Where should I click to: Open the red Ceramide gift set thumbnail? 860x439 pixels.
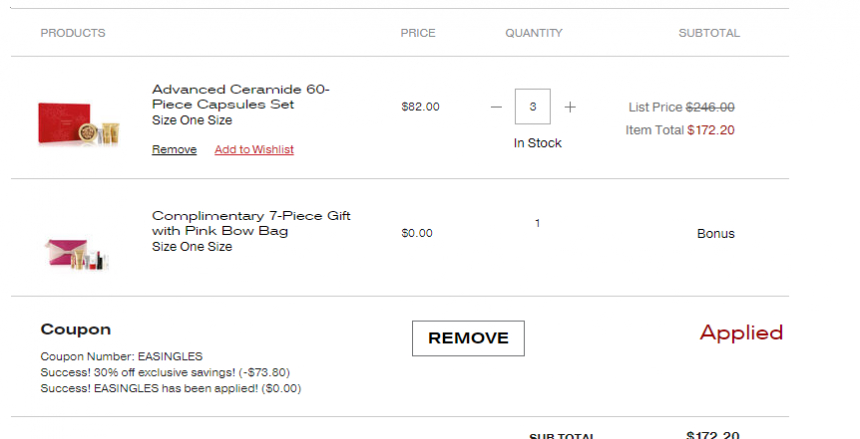click(x=78, y=123)
